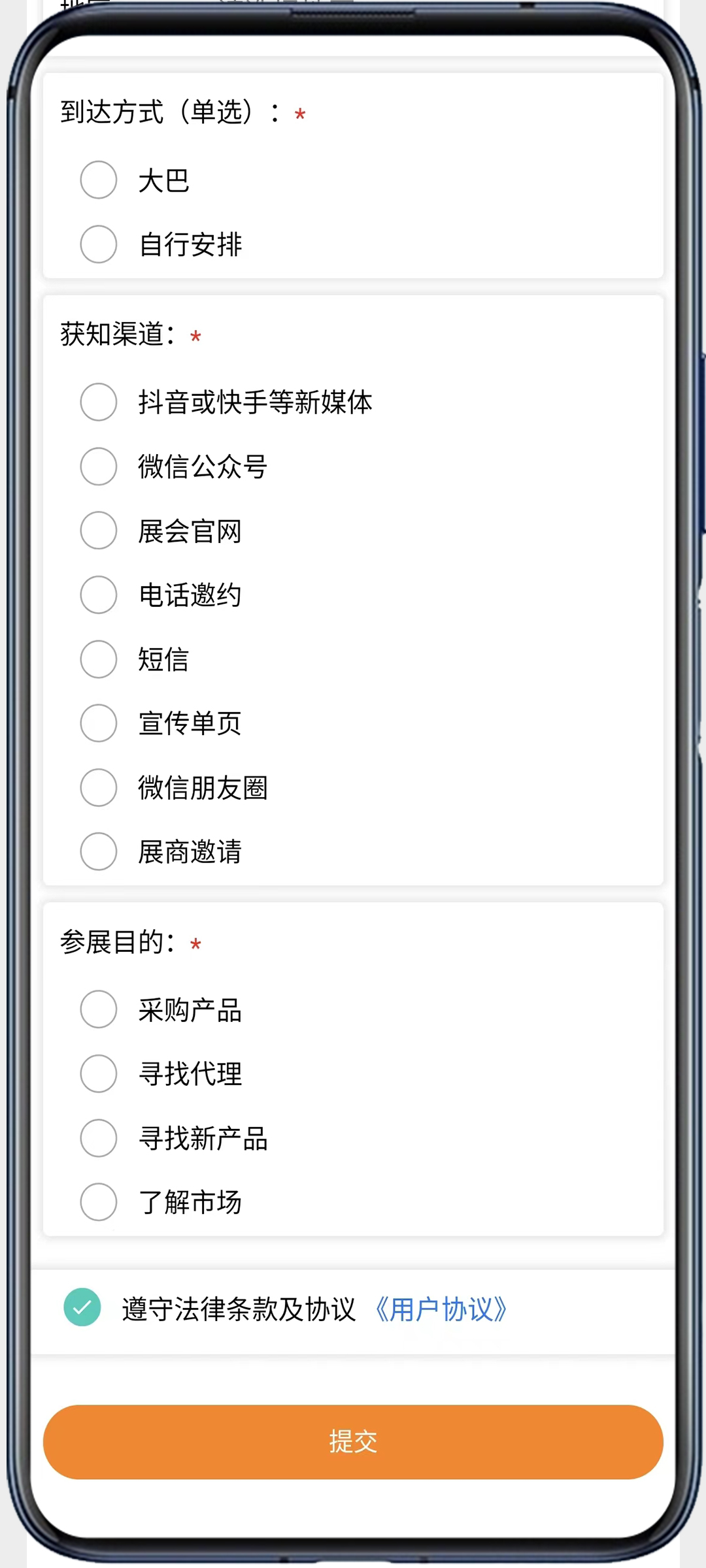706x1568 pixels.
Task: Select 展会官网 as information channel
Action: [99, 531]
